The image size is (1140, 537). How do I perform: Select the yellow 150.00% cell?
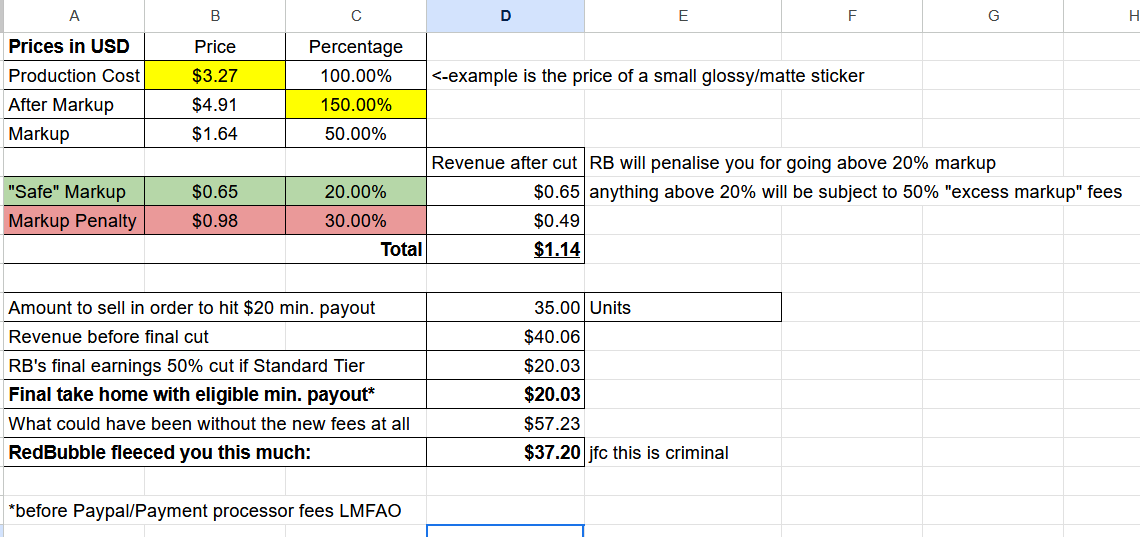click(356, 105)
